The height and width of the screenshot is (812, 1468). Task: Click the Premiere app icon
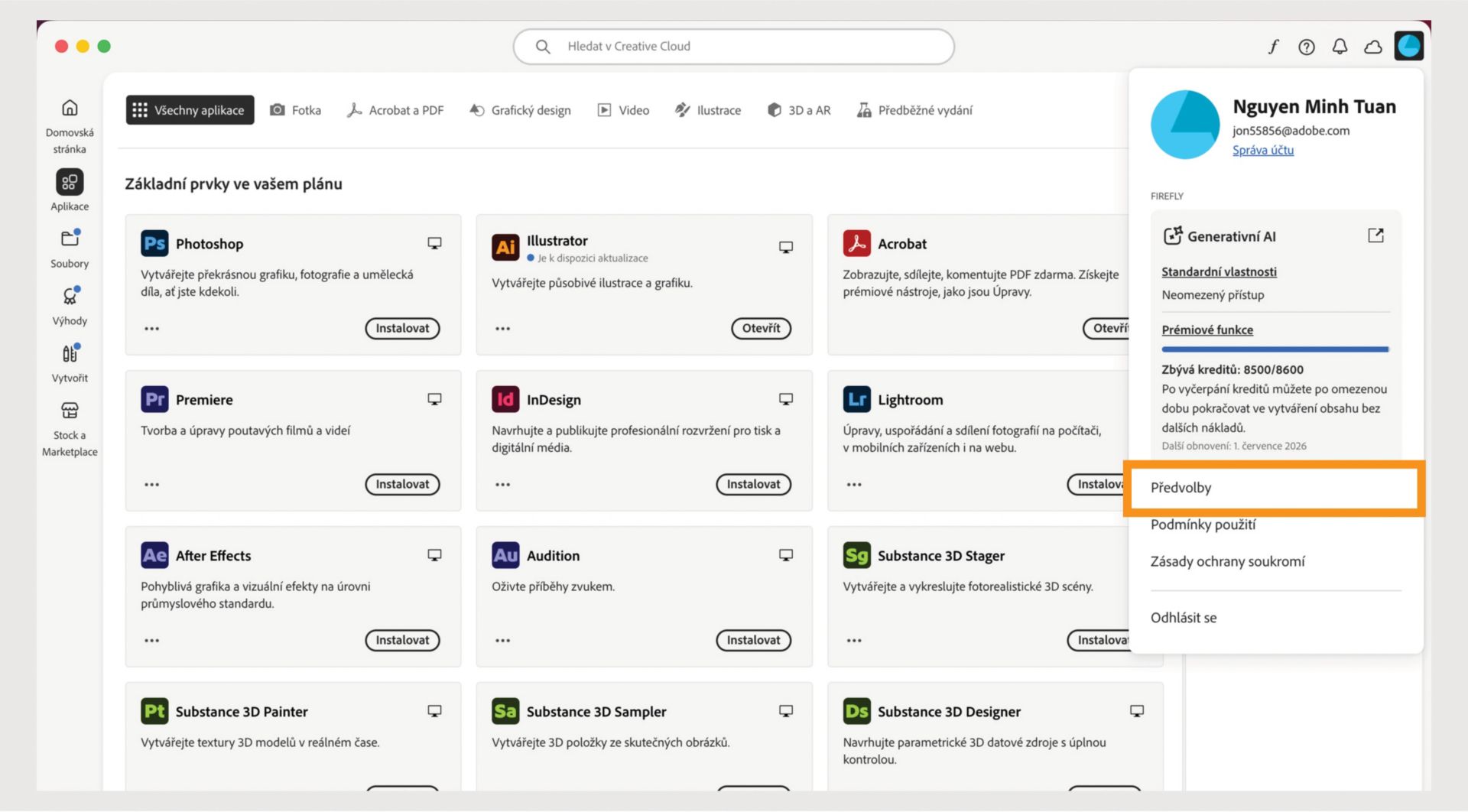click(154, 399)
